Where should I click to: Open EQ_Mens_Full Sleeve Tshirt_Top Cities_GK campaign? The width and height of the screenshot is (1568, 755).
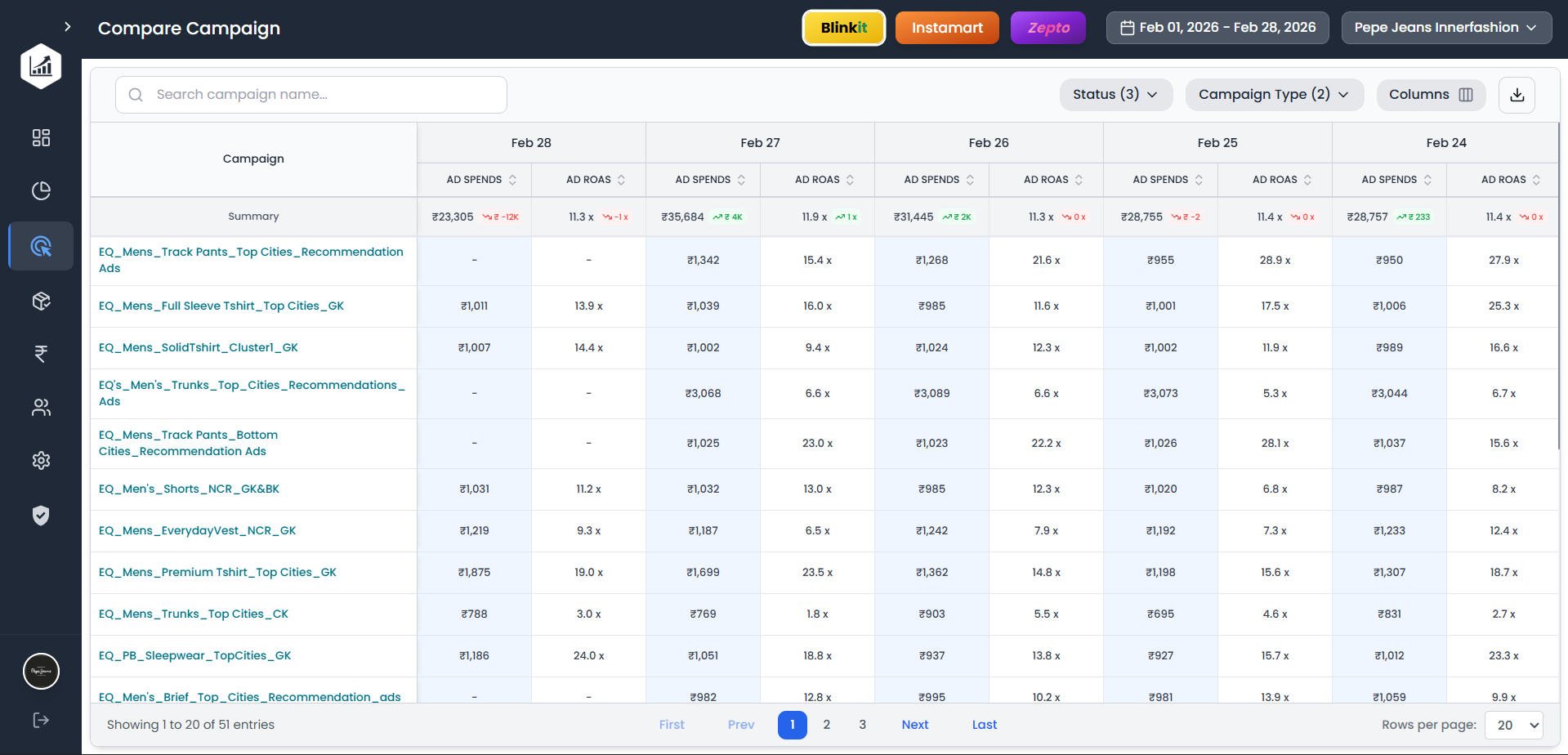221,306
